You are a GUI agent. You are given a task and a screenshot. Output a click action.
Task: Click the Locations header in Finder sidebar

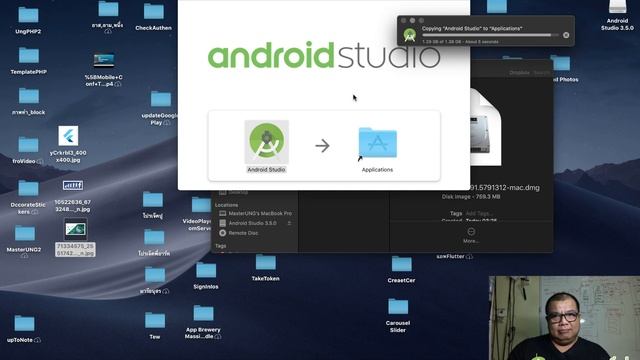(x=227, y=205)
